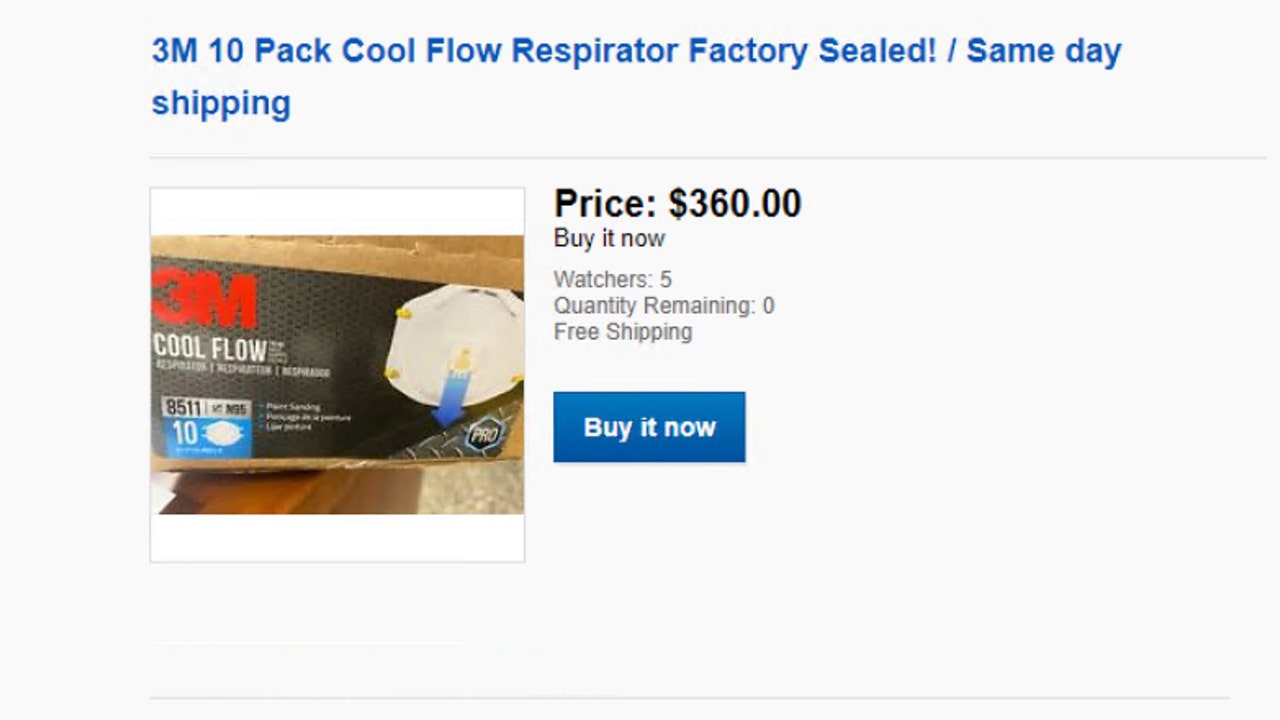Click the COOL FLOW text on the box
The image size is (1280, 720).
coord(210,349)
